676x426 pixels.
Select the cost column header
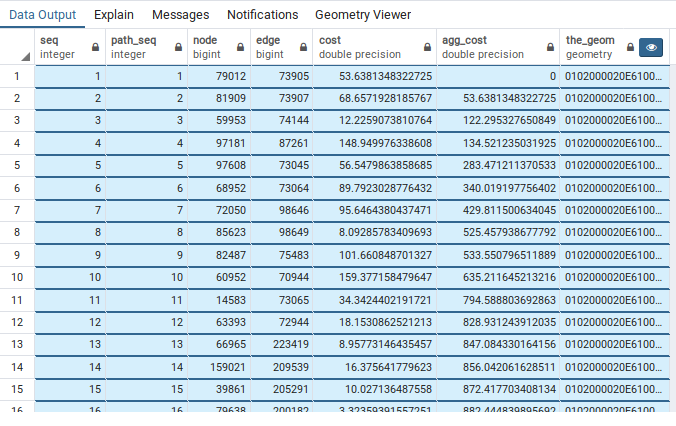(x=375, y=47)
